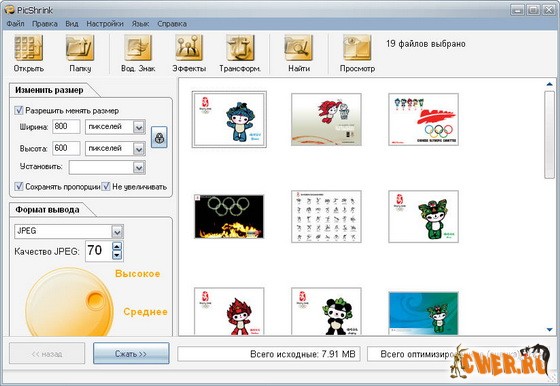Click the 19 файлов выбрано text
This screenshot has height=386, width=560.
click(426, 44)
